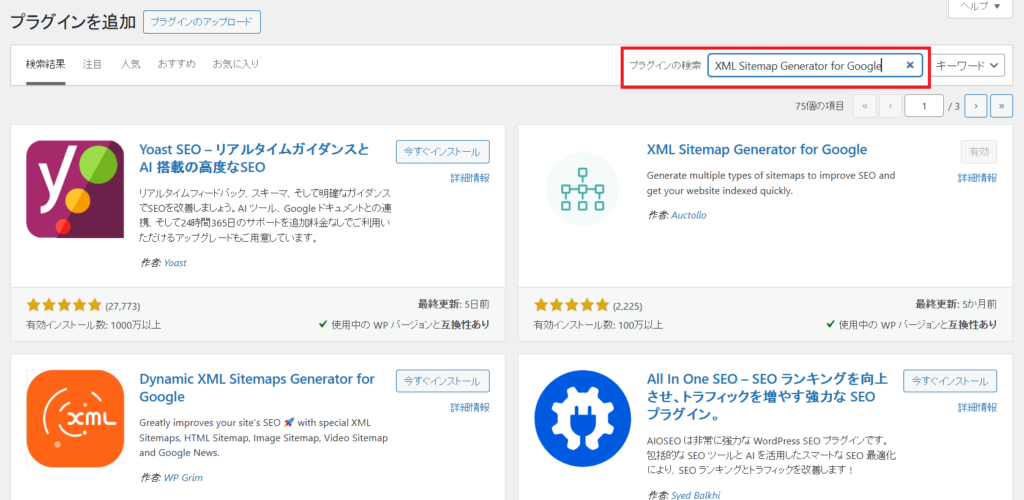Open 詳細情報 for XML Sitemap Generator
Screen dimensions: 1024x500
tap(977, 178)
